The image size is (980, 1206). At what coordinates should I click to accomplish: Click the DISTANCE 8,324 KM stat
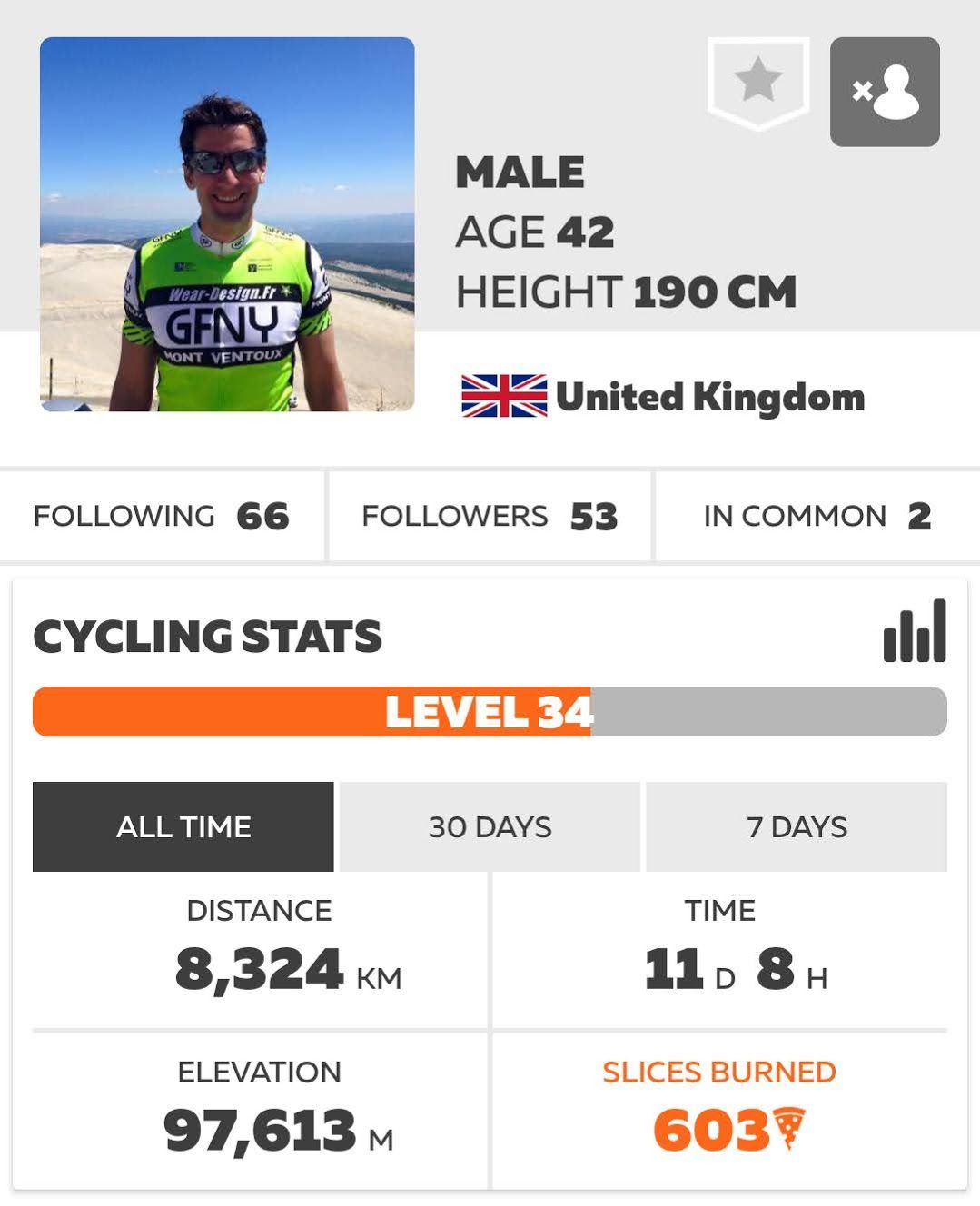coord(260,950)
